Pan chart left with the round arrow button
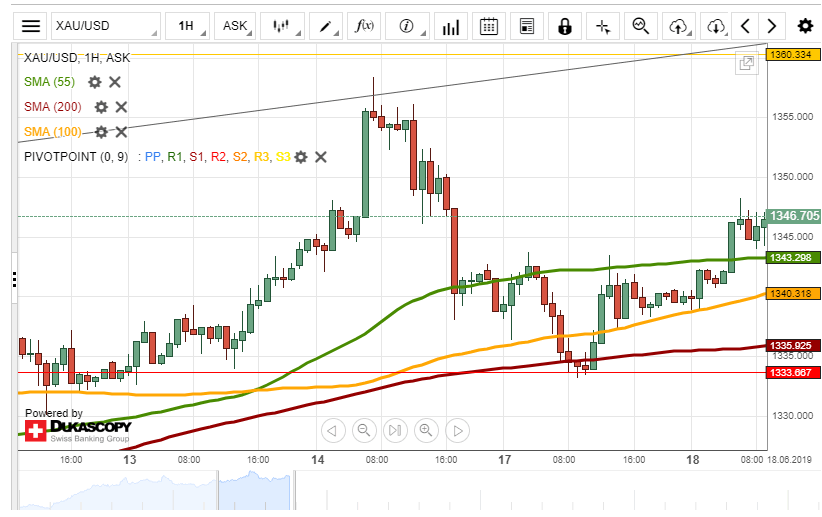 pos(333,431)
